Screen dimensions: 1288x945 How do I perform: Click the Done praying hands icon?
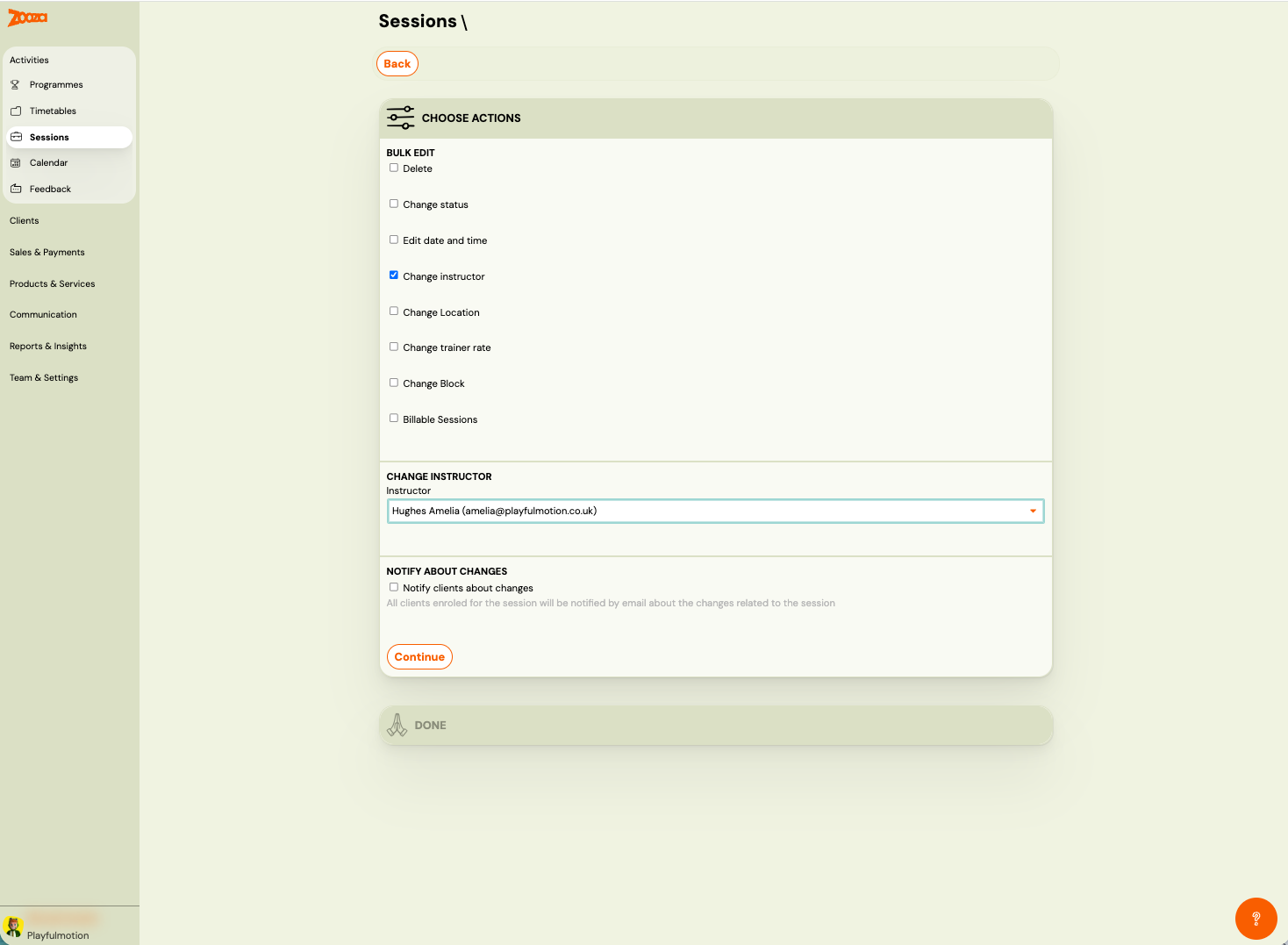pos(397,725)
